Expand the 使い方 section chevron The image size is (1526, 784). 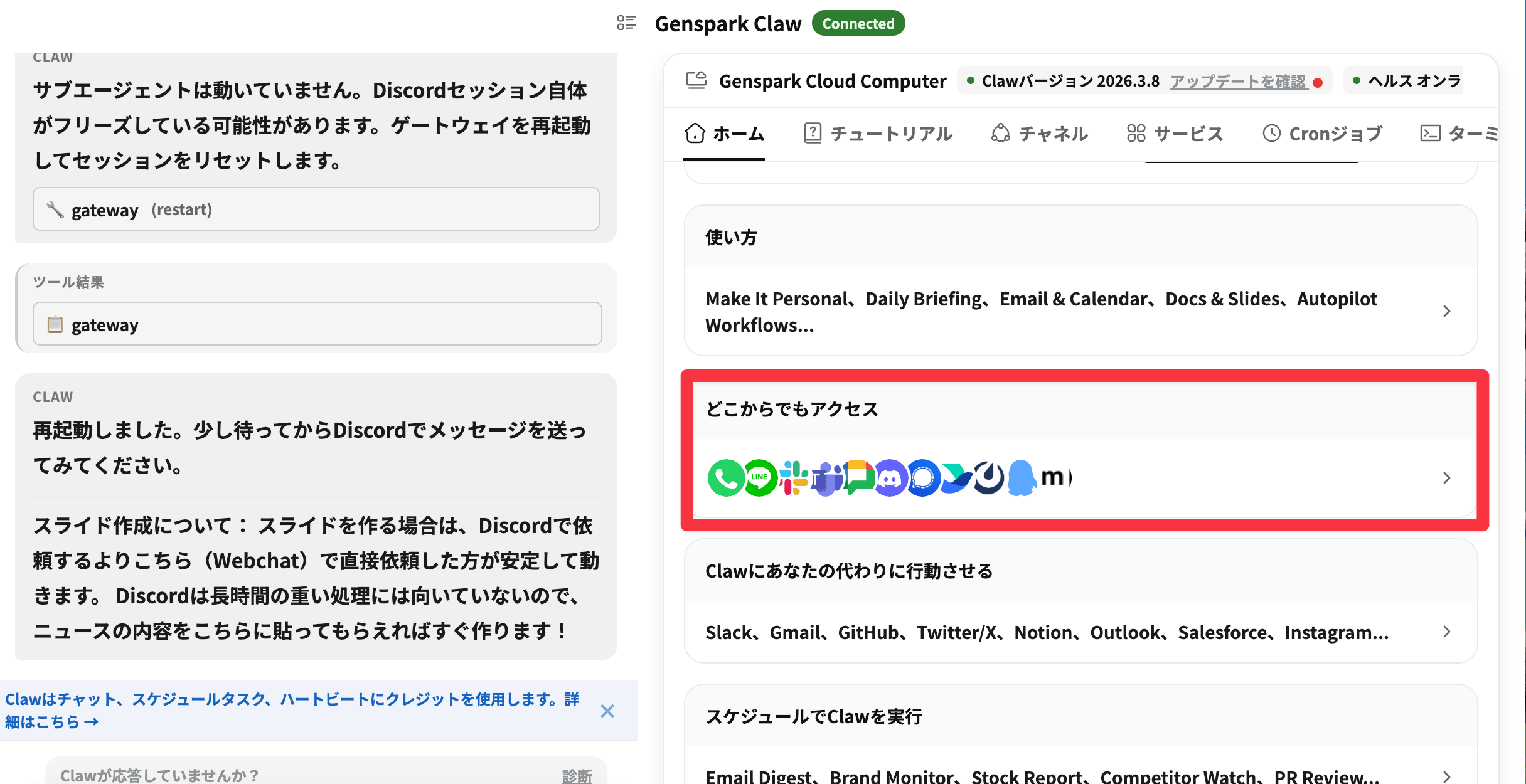[1446, 311]
